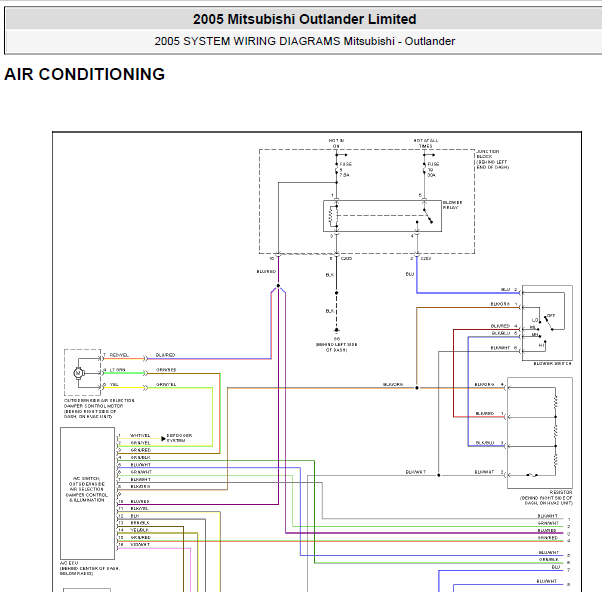
Task: Click the 'VIO/WHT' label at ECU pin 16
Action: coord(140,545)
